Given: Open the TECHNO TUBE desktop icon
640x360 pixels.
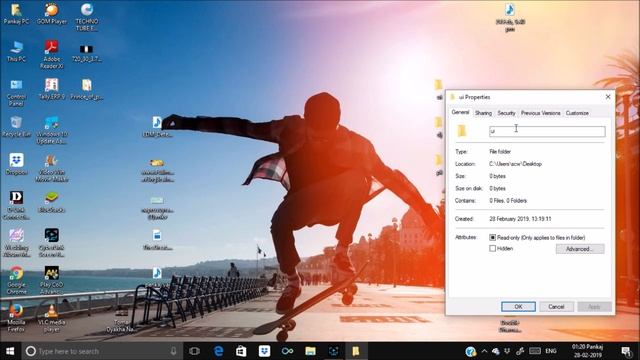Looking at the screenshot, I should [87, 17].
